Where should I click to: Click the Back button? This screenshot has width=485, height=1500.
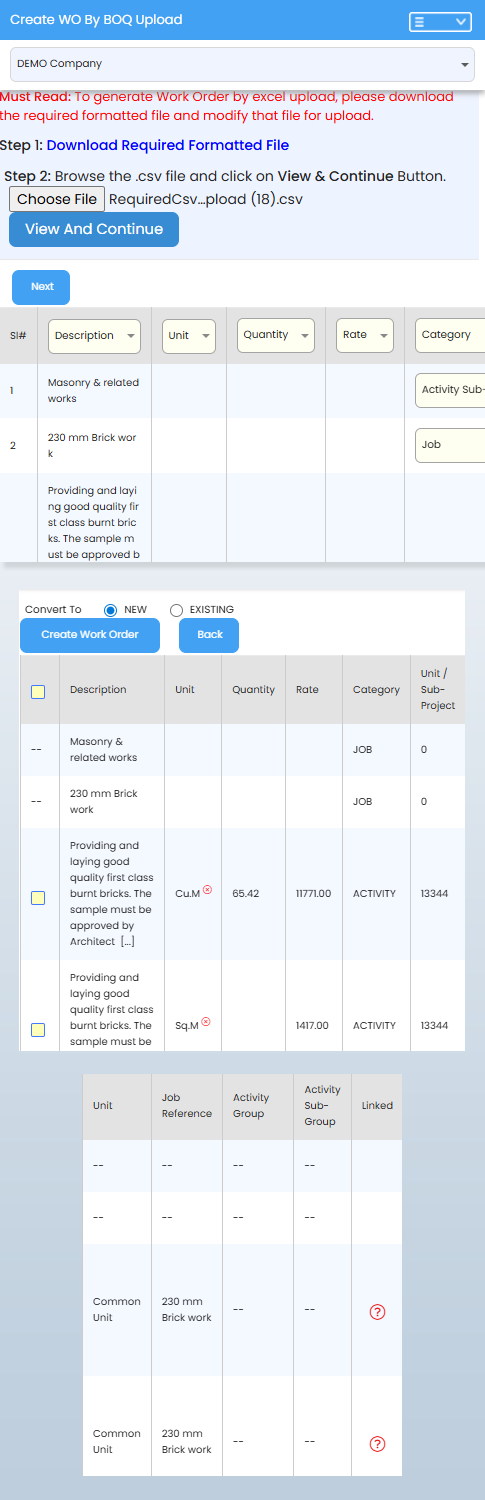pos(209,635)
